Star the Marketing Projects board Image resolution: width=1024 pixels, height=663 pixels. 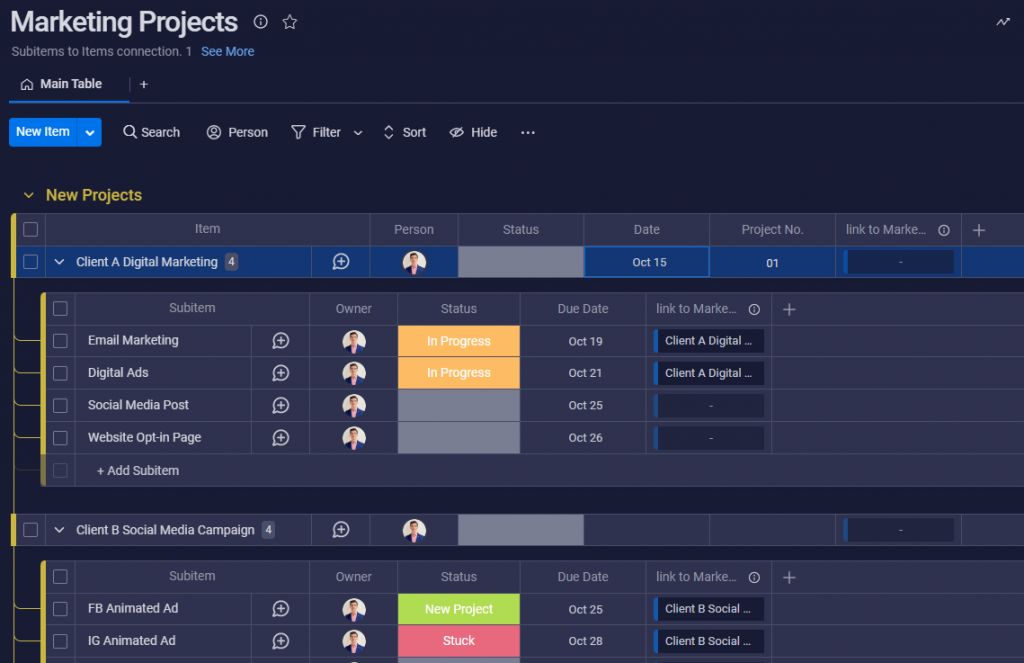[x=290, y=22]
